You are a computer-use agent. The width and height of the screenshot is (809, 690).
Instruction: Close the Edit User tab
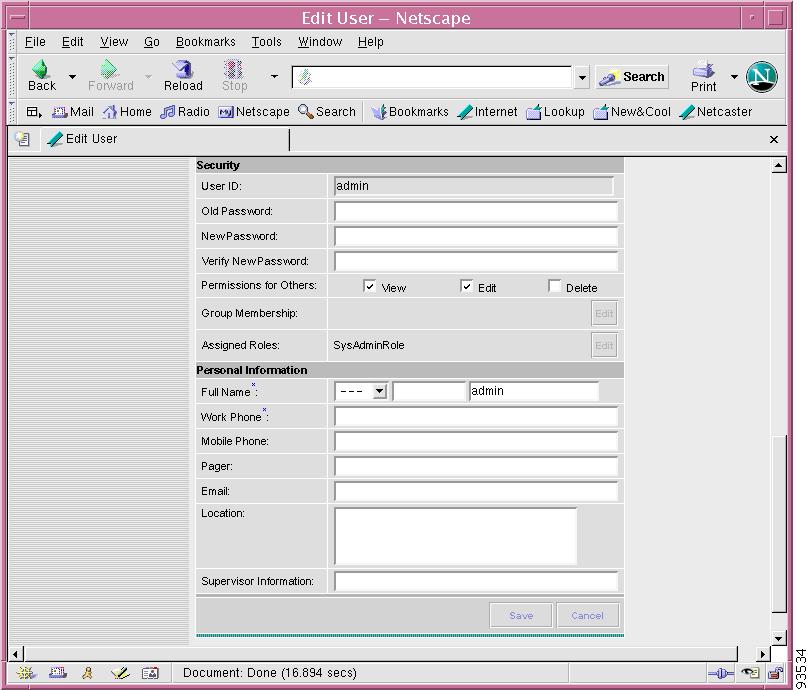click(x=773, y=139)
